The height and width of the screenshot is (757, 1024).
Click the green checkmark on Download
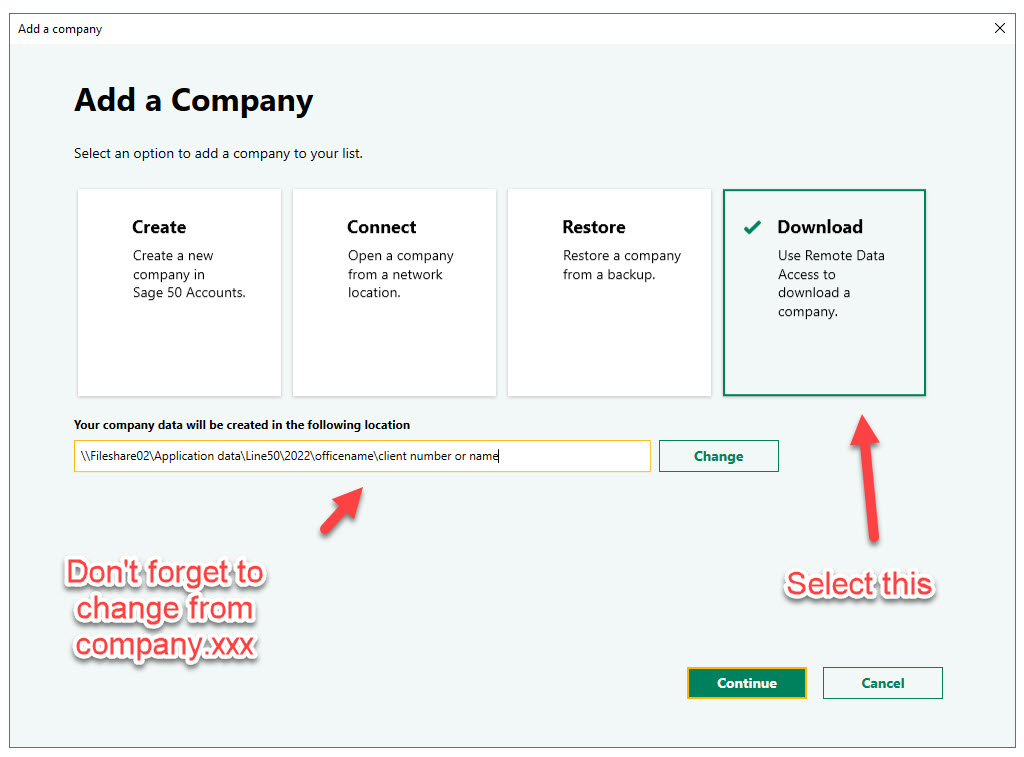coord(753,228)
